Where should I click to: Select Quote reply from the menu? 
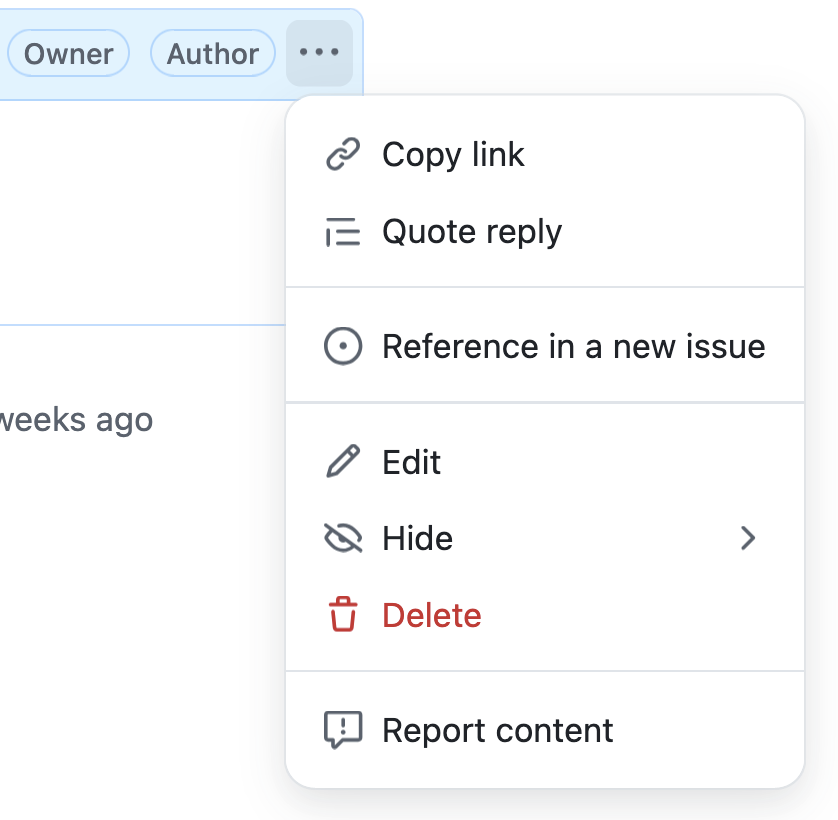pos(472,233)
